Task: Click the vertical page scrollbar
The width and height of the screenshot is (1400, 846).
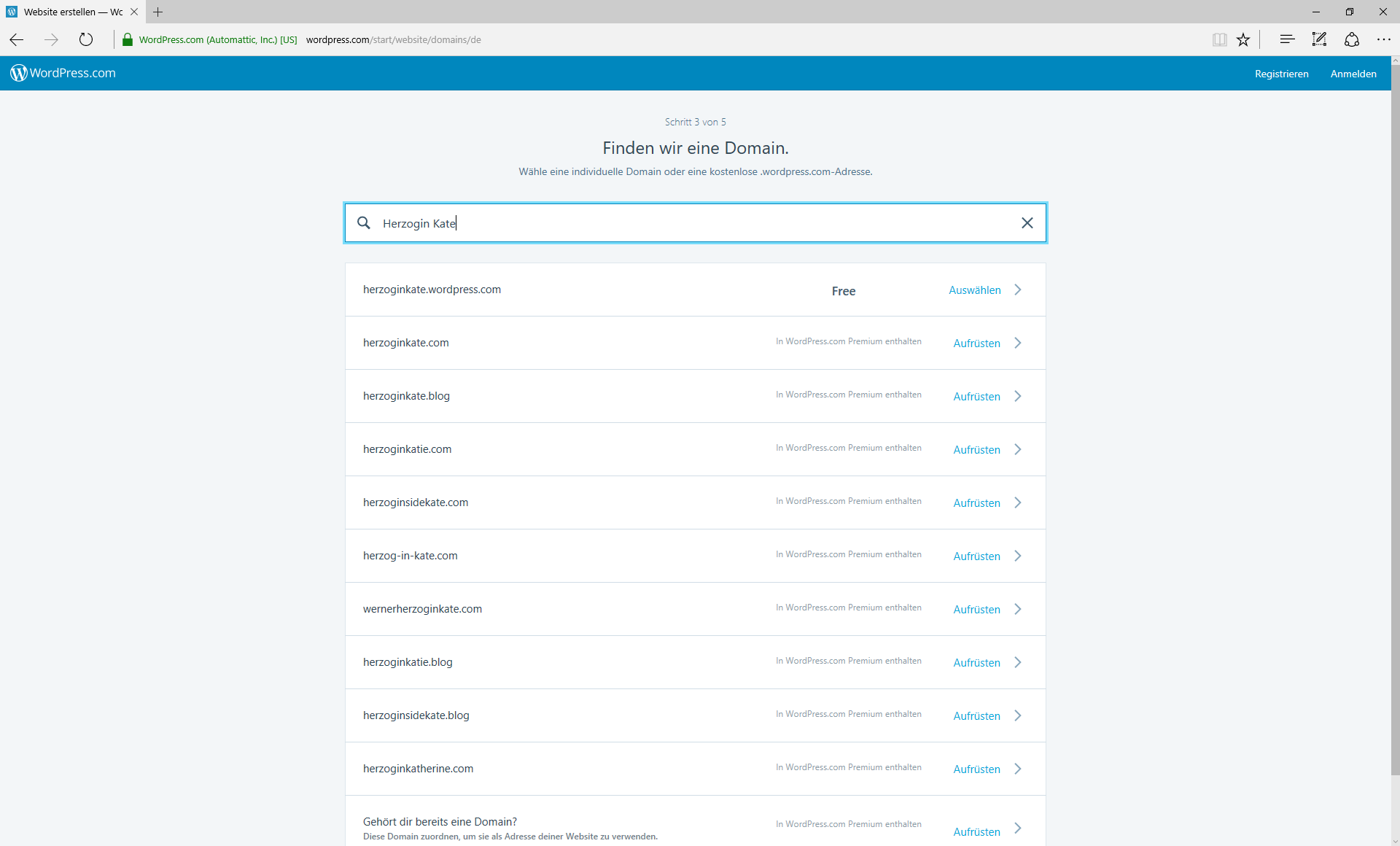Action: [x=1395, y=420]
